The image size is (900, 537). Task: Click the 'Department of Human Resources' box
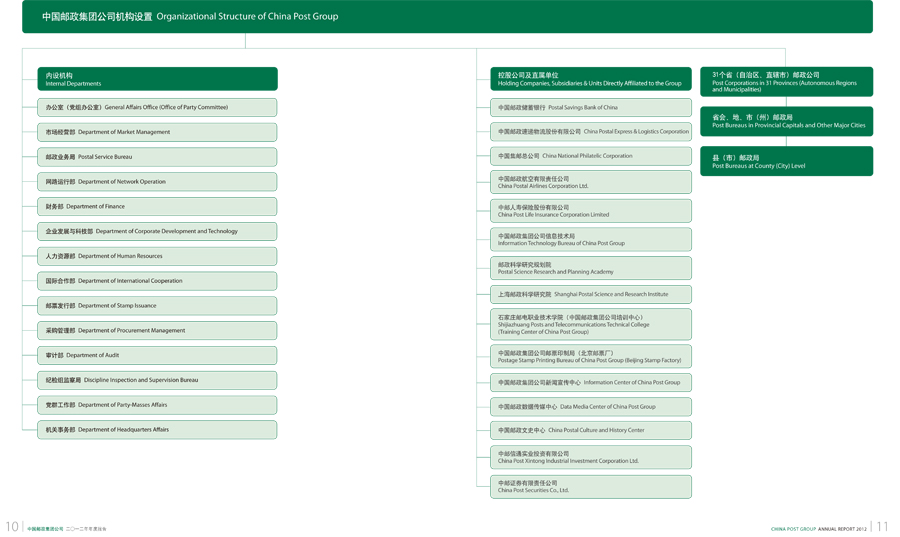pos(157,256)
